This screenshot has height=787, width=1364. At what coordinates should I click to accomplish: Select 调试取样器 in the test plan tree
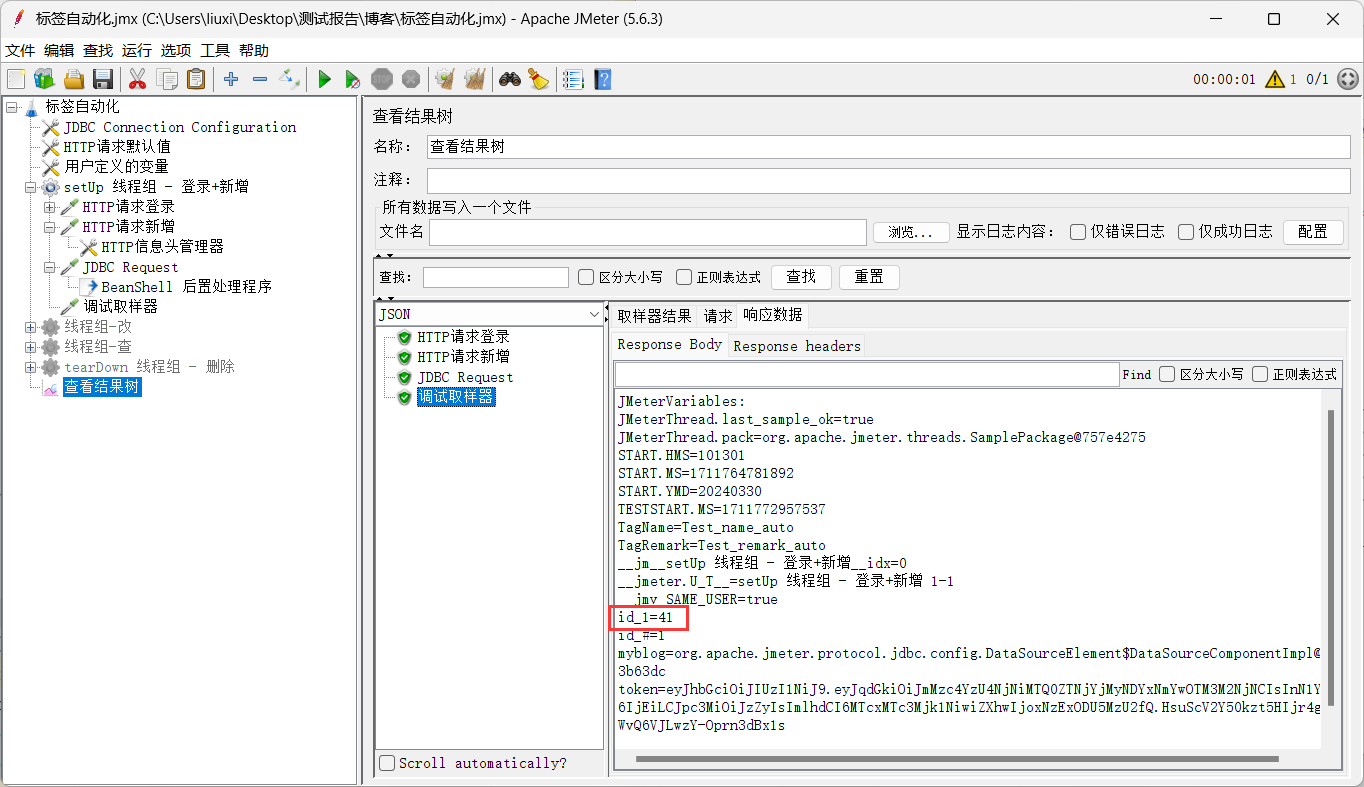click(x=121, y=307)
